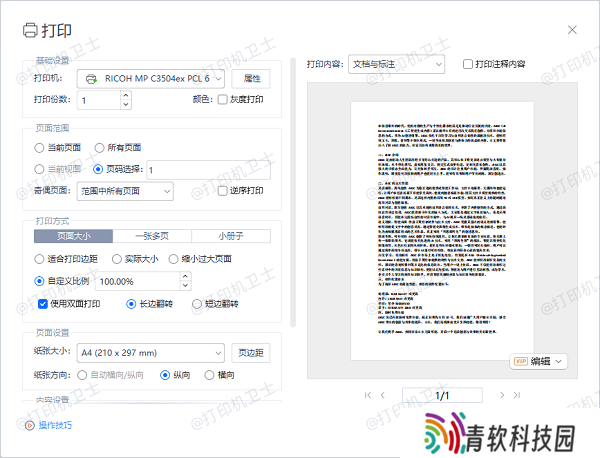Select 页码选择 radio button

click(x=98, y=169)
